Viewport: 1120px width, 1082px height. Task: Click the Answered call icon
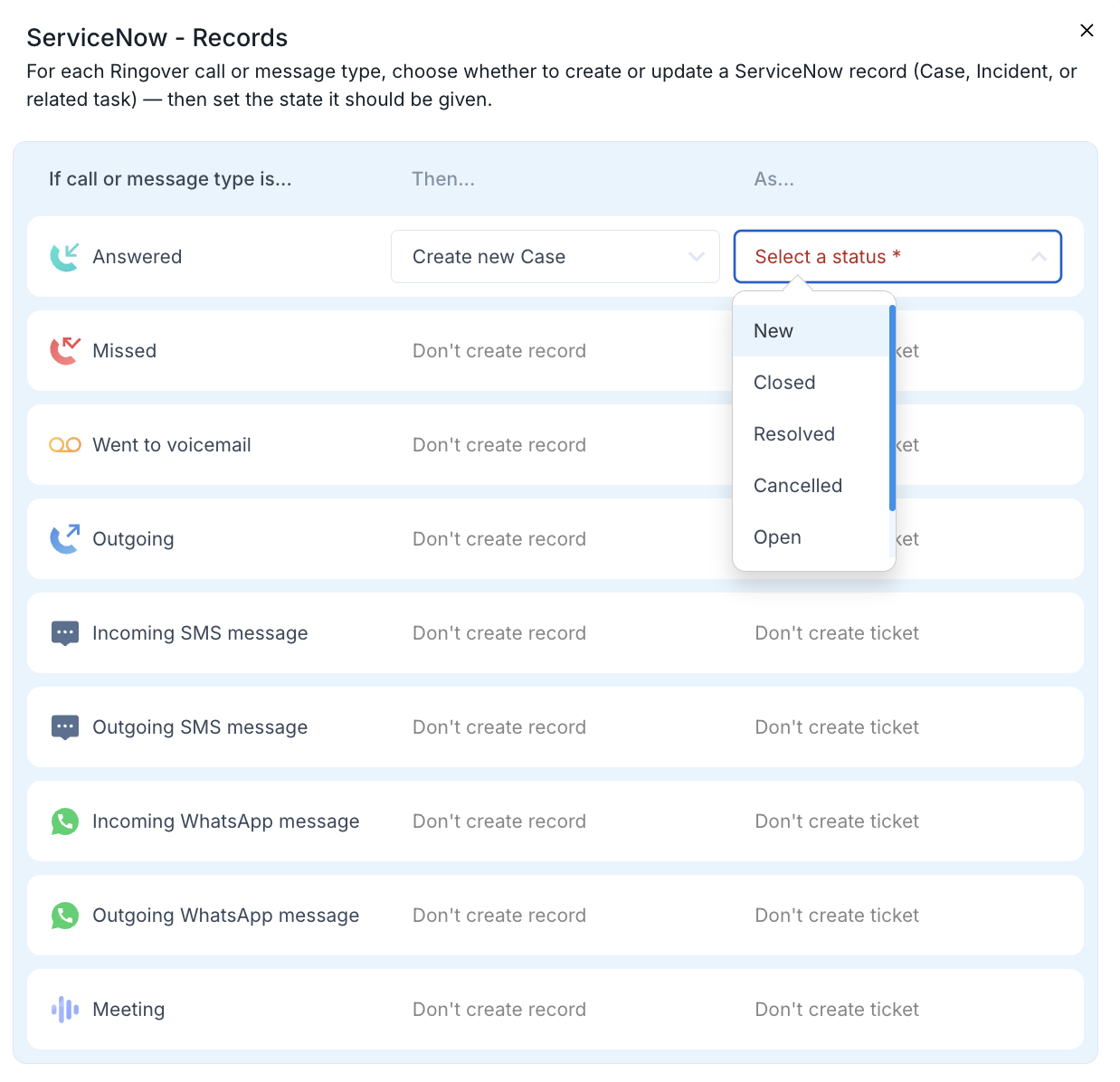(64, 257)
